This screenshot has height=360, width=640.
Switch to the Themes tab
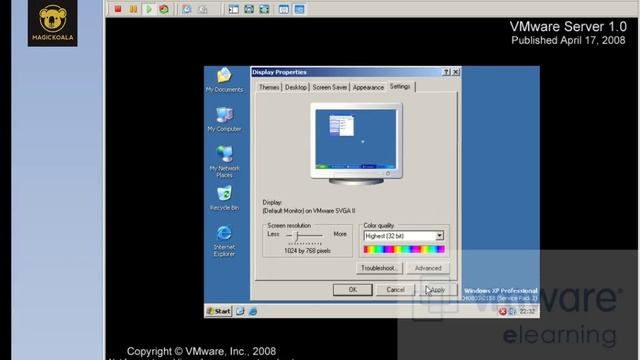click(x=269, y=87)
